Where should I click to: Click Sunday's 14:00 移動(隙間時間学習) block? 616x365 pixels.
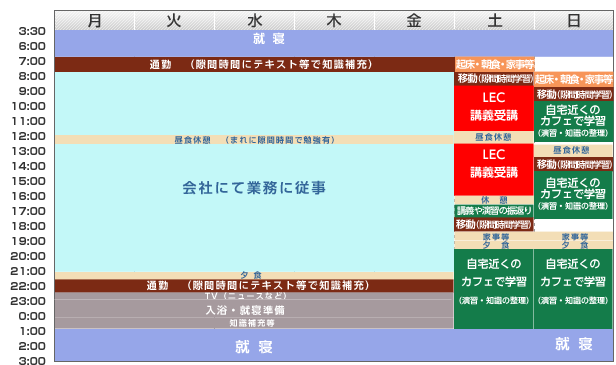pos(574,164)
